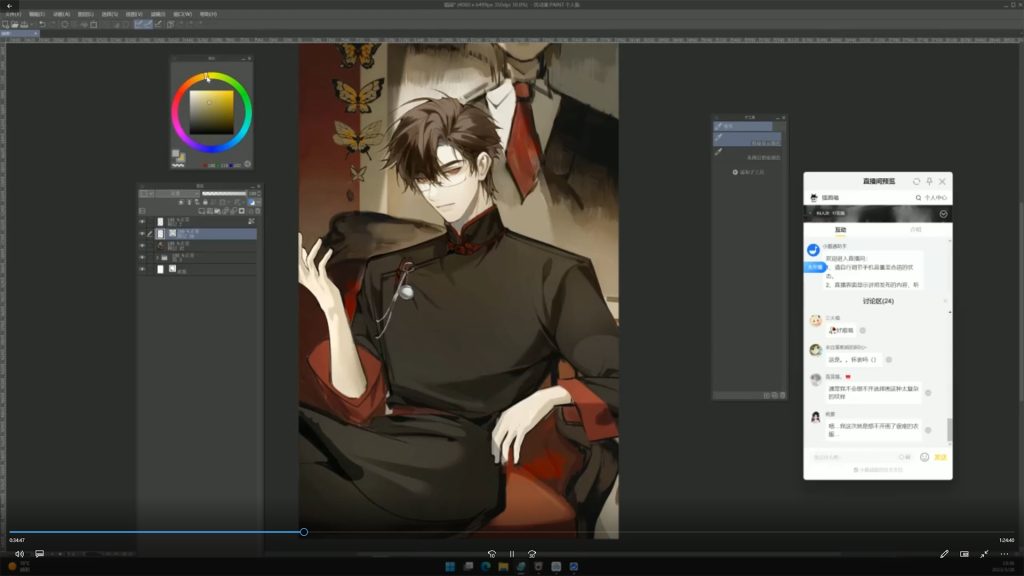Click the undo arrow in the toolbar
This screenshot has width=1024, height=576.
point(42,24)
